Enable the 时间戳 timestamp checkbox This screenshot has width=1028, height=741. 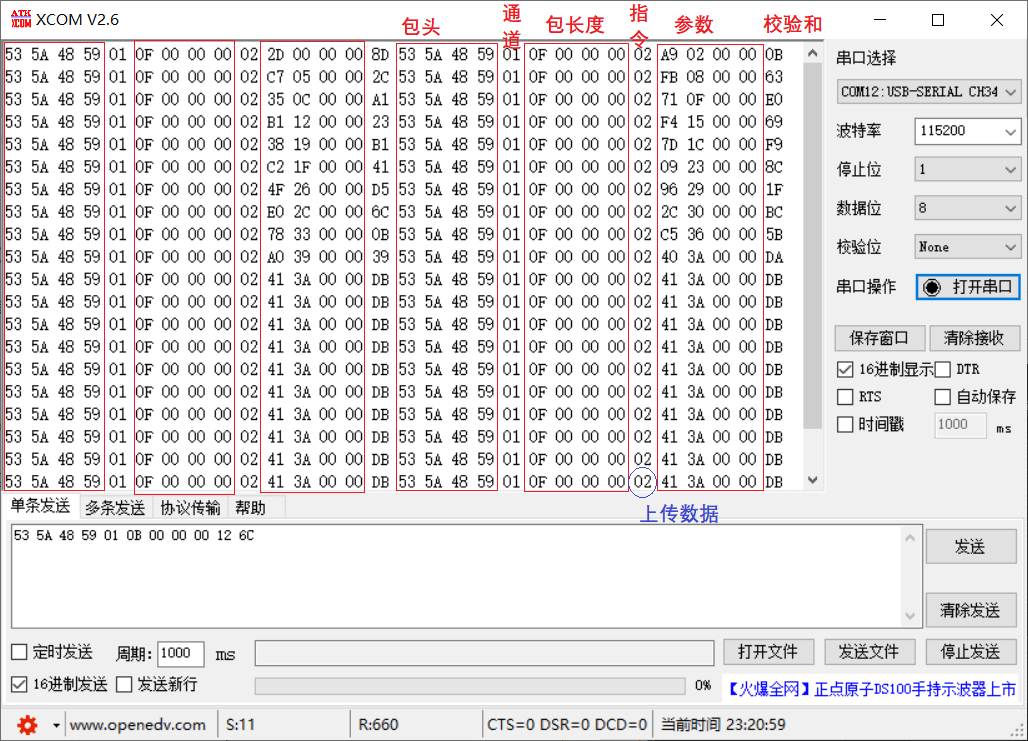coord(845,424)
